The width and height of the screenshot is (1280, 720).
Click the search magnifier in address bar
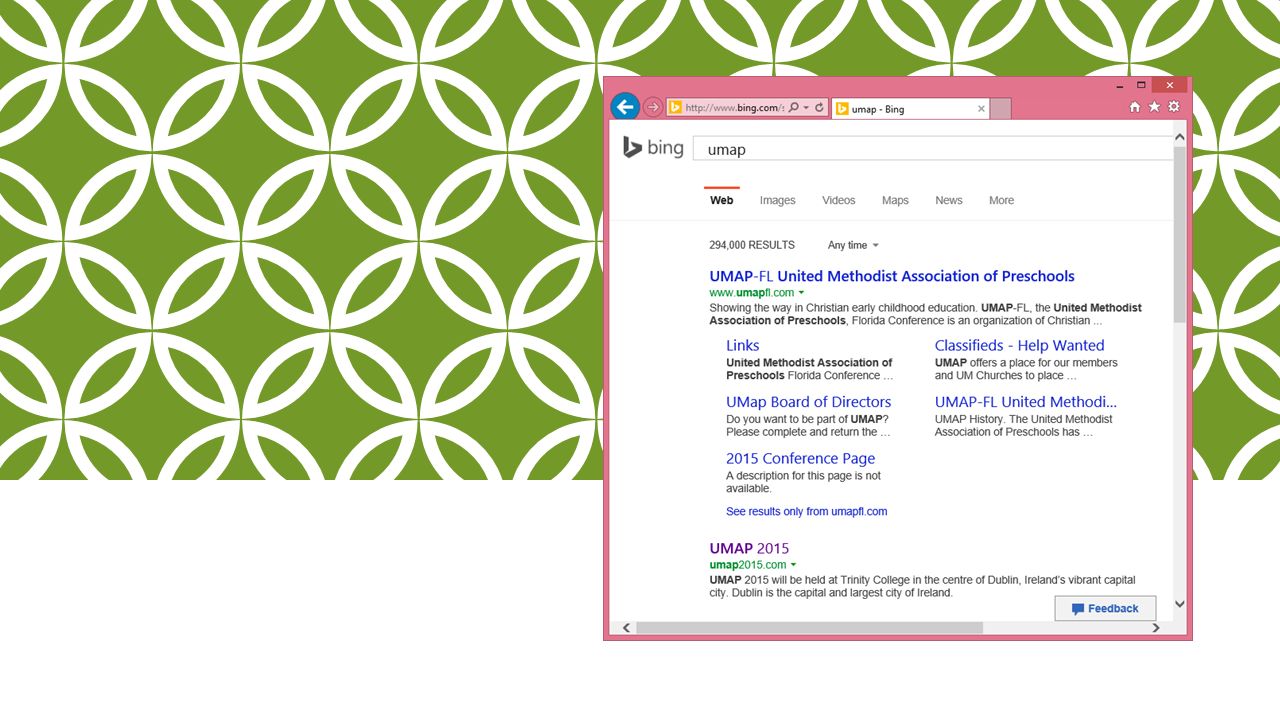(794, 108)
